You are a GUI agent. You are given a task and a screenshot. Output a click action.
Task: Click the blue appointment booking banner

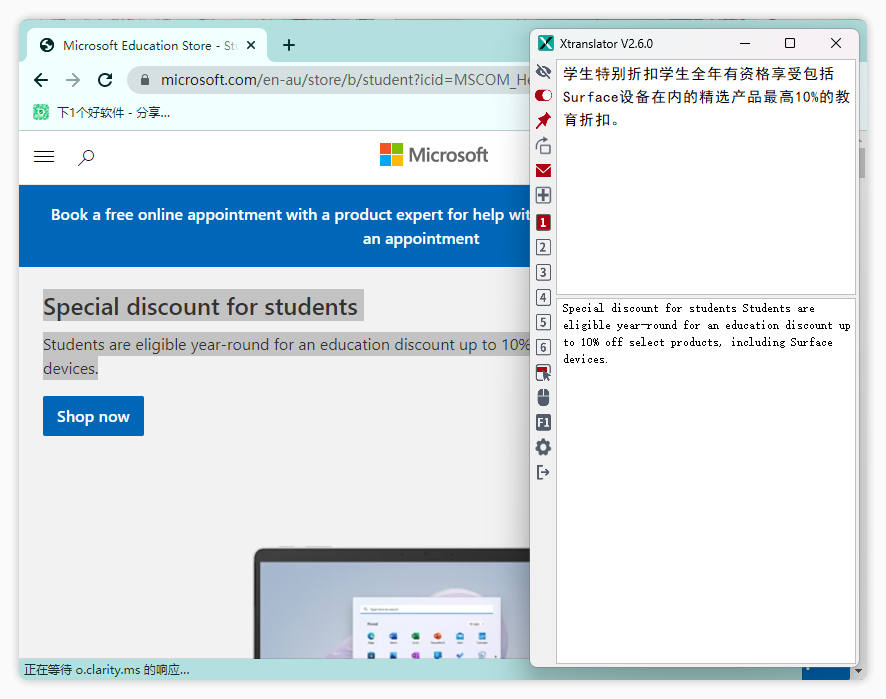click(275, 226)
